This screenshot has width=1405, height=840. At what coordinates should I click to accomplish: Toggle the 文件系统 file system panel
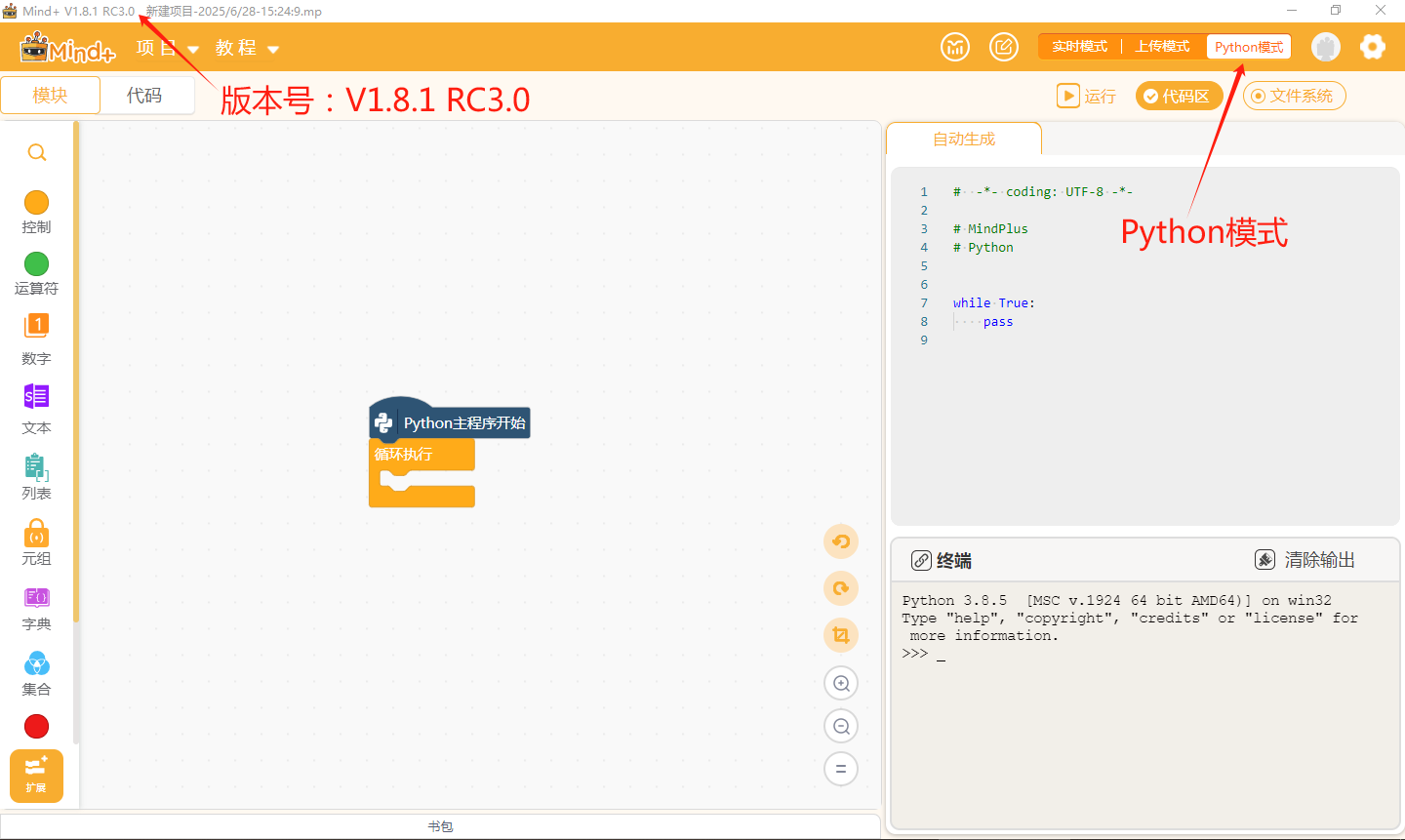1294,96
